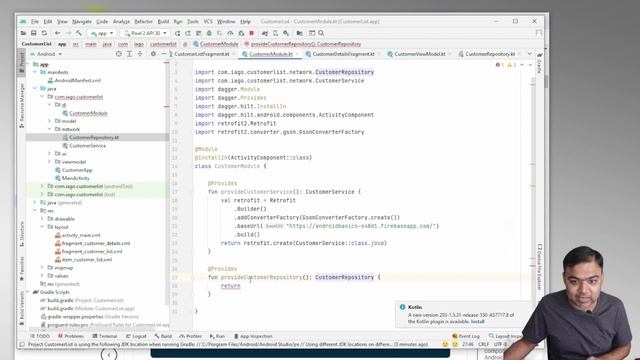Hide the project panel via minus icon
Screen dimensions: 640x360
(x=164, y=54)
